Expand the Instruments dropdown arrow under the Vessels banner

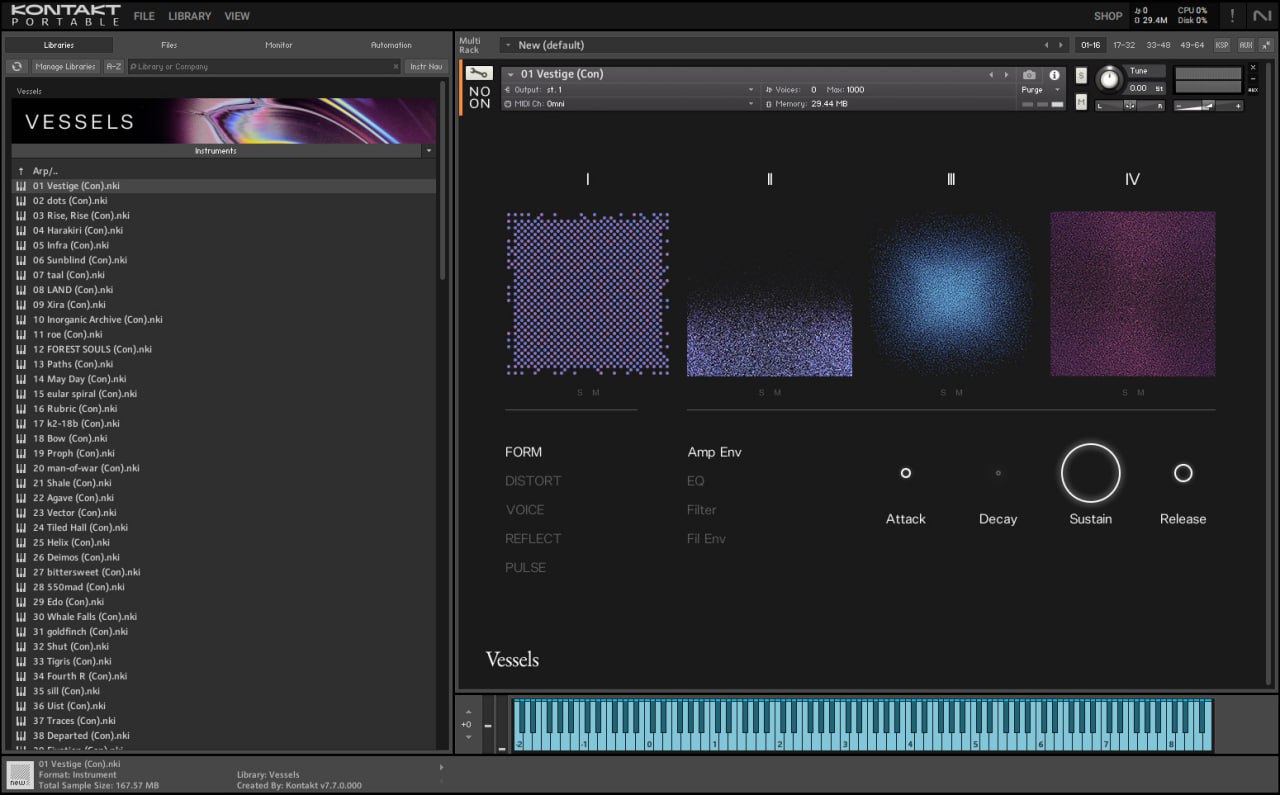pyautogui.click(x=429, y=151)
